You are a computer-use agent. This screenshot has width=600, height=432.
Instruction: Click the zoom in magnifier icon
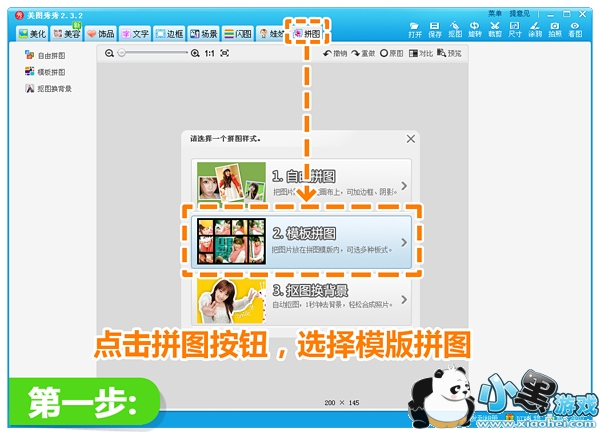(x=195, y=53)
